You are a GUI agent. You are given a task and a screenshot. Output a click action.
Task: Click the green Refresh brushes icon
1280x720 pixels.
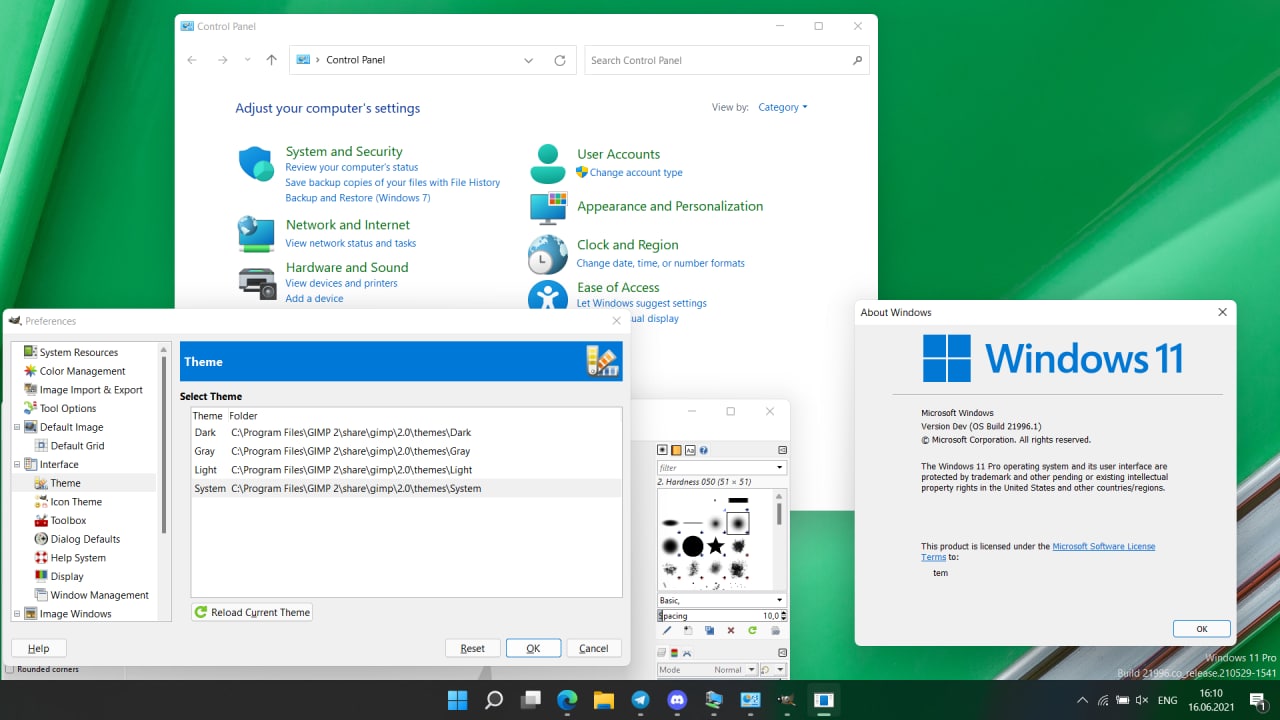point(752,631)
